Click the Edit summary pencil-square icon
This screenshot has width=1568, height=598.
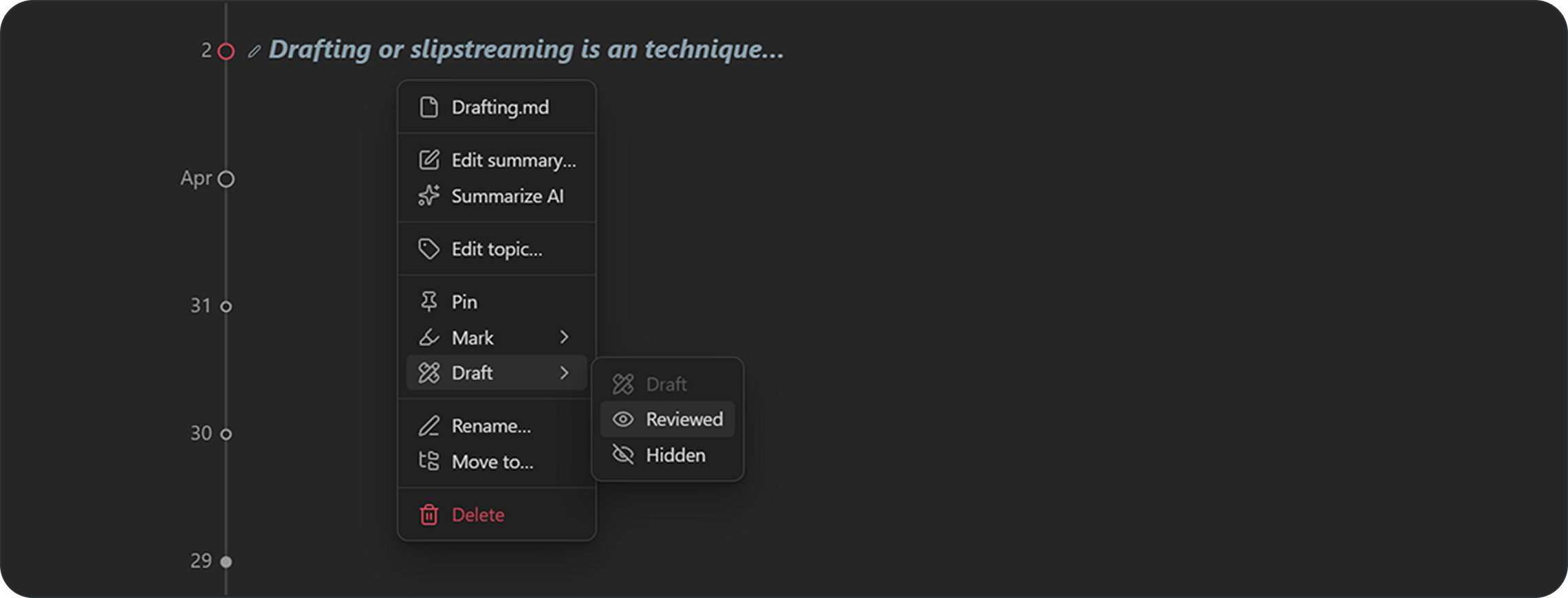click(x=428, y=160)
